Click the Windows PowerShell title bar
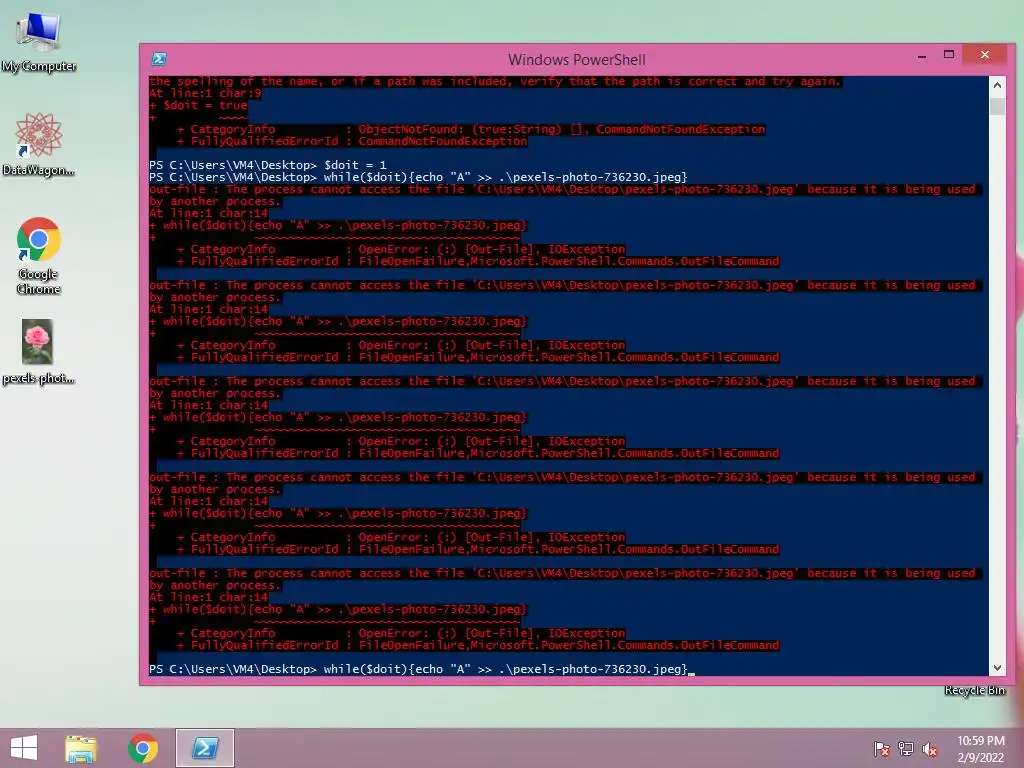Screen dimensions: 1024x768 (x=577, y=59)
